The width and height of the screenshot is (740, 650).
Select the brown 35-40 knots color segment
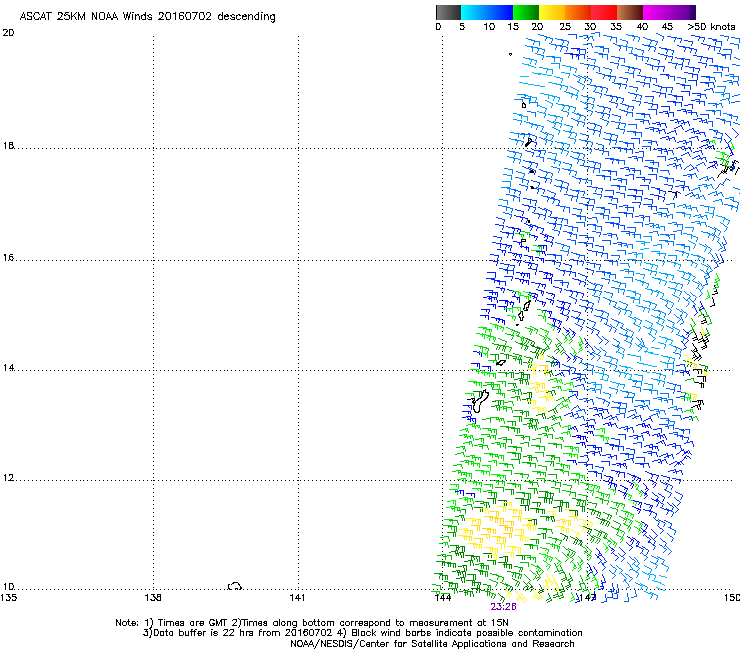[630, 12]
